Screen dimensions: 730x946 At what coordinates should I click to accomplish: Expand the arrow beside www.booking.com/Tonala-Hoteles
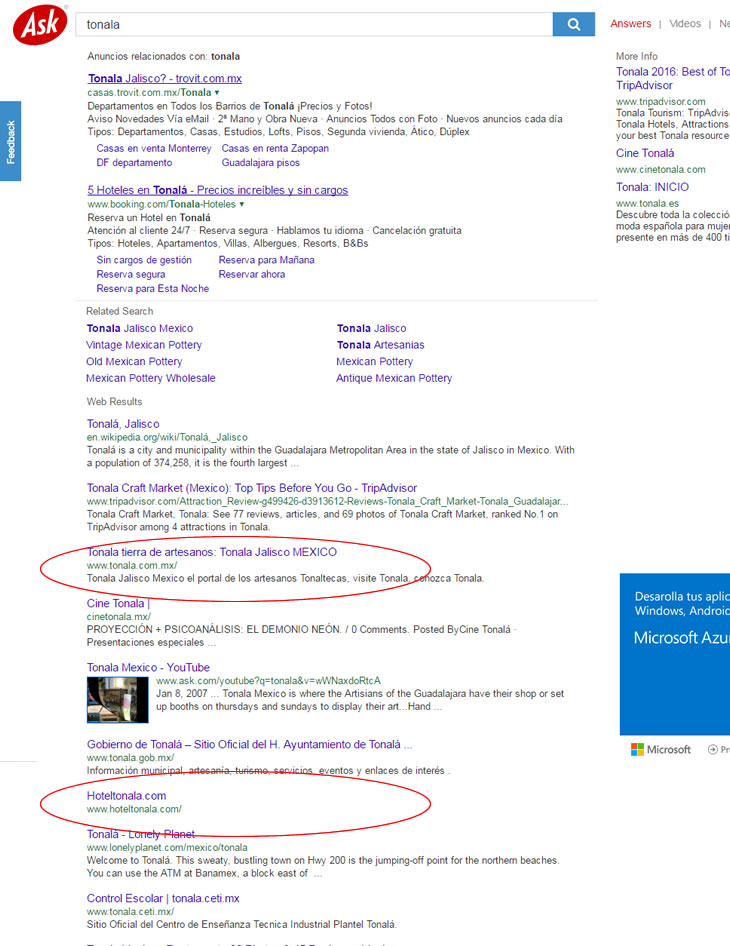tap(241, 204)
